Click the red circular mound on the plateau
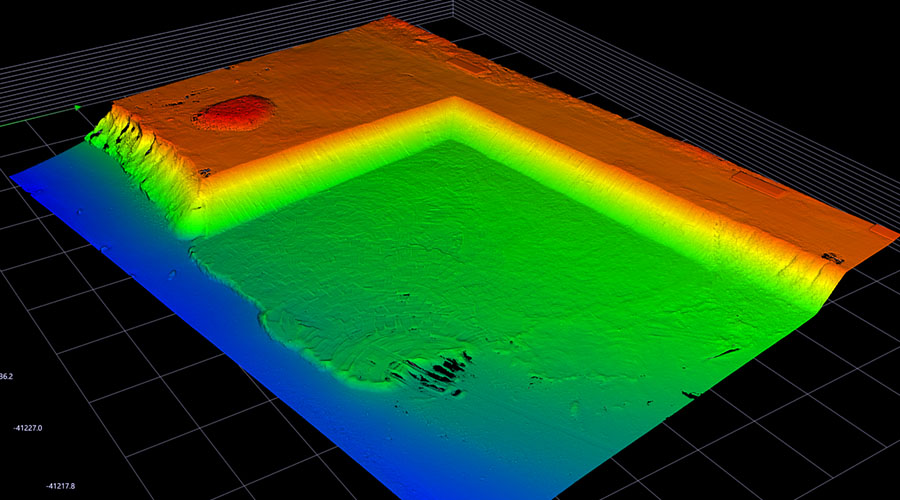 click(234, 112)
